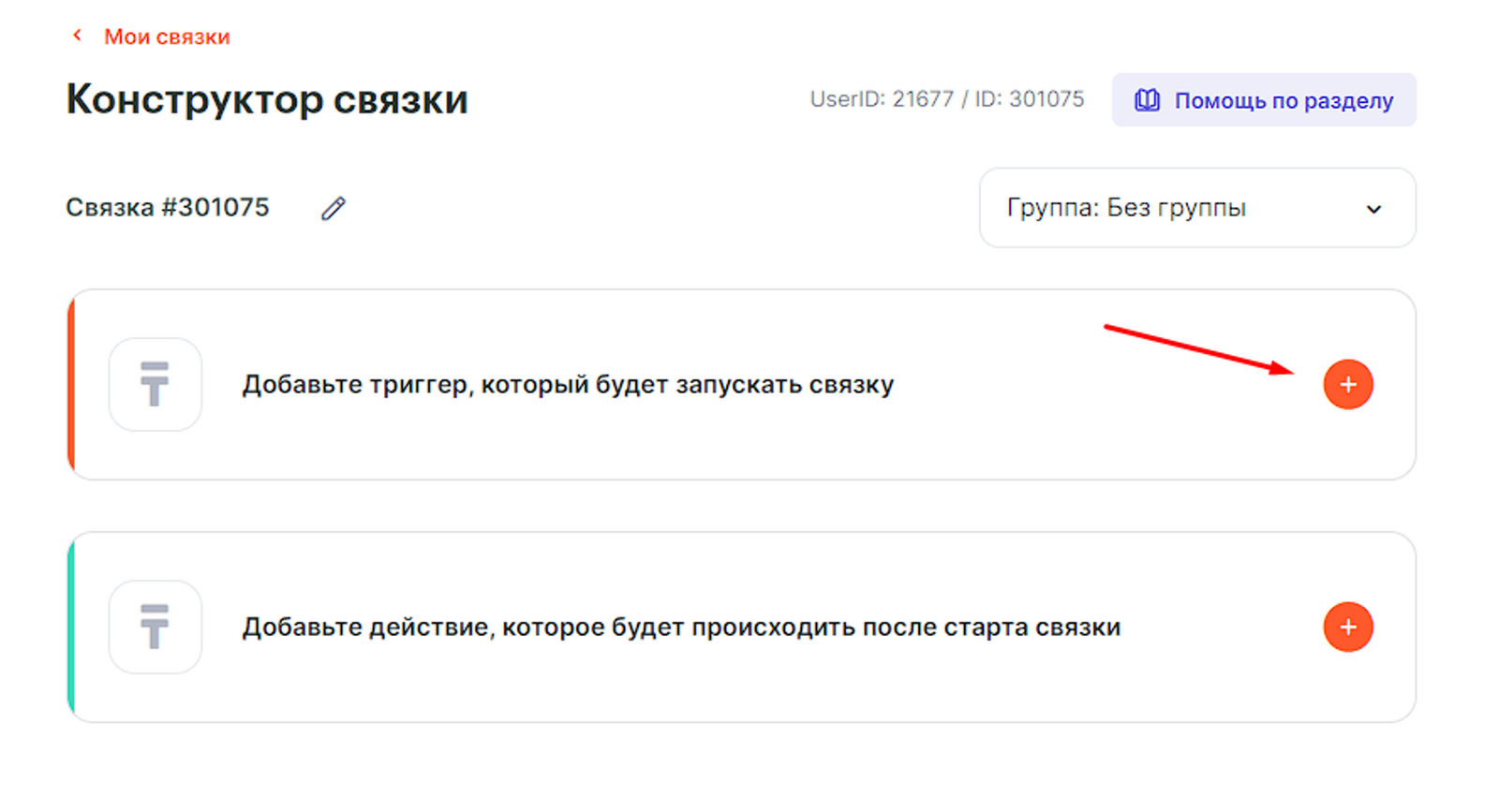Click the UserID: 21677 / ID: 301075 text
The height and width of the screenshot is (812, 1499).
(946, 99)
